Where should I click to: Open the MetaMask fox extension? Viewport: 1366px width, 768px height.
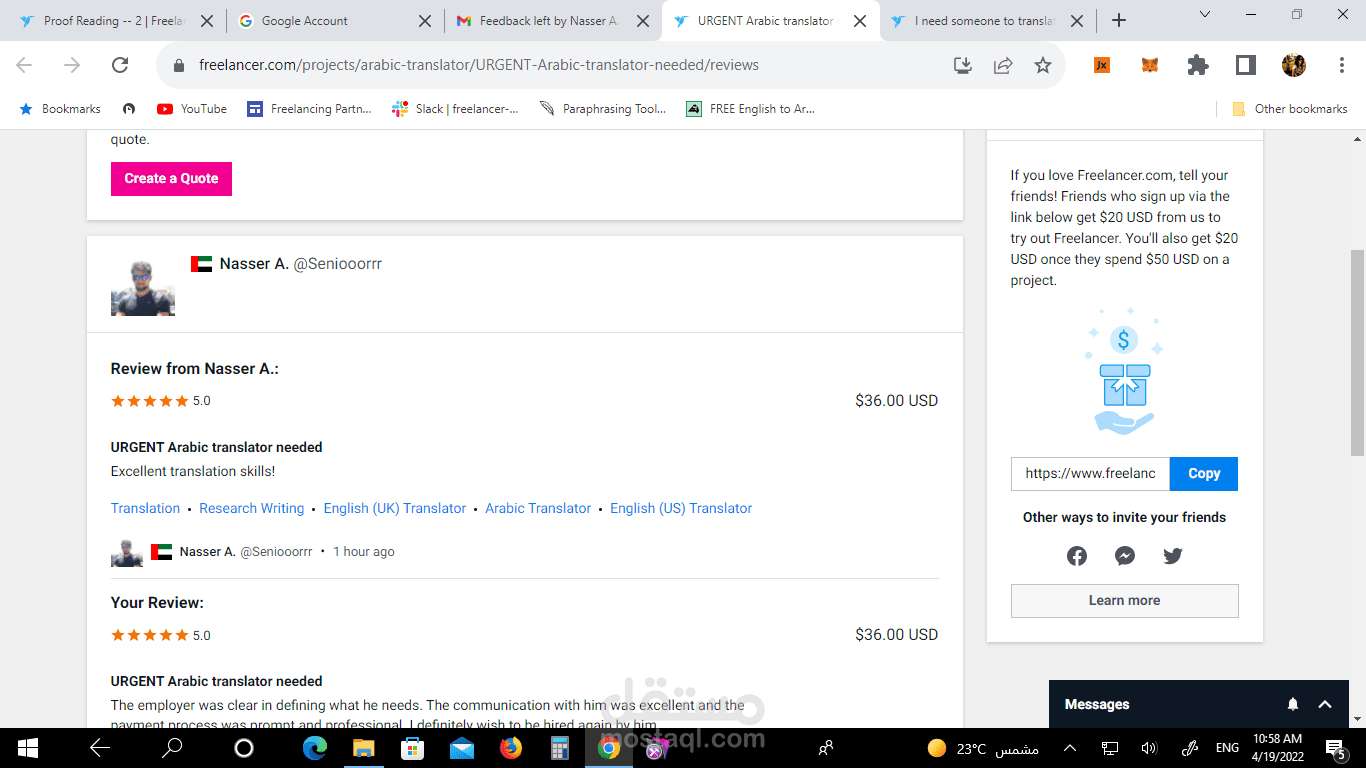(x=1150, y=65)
